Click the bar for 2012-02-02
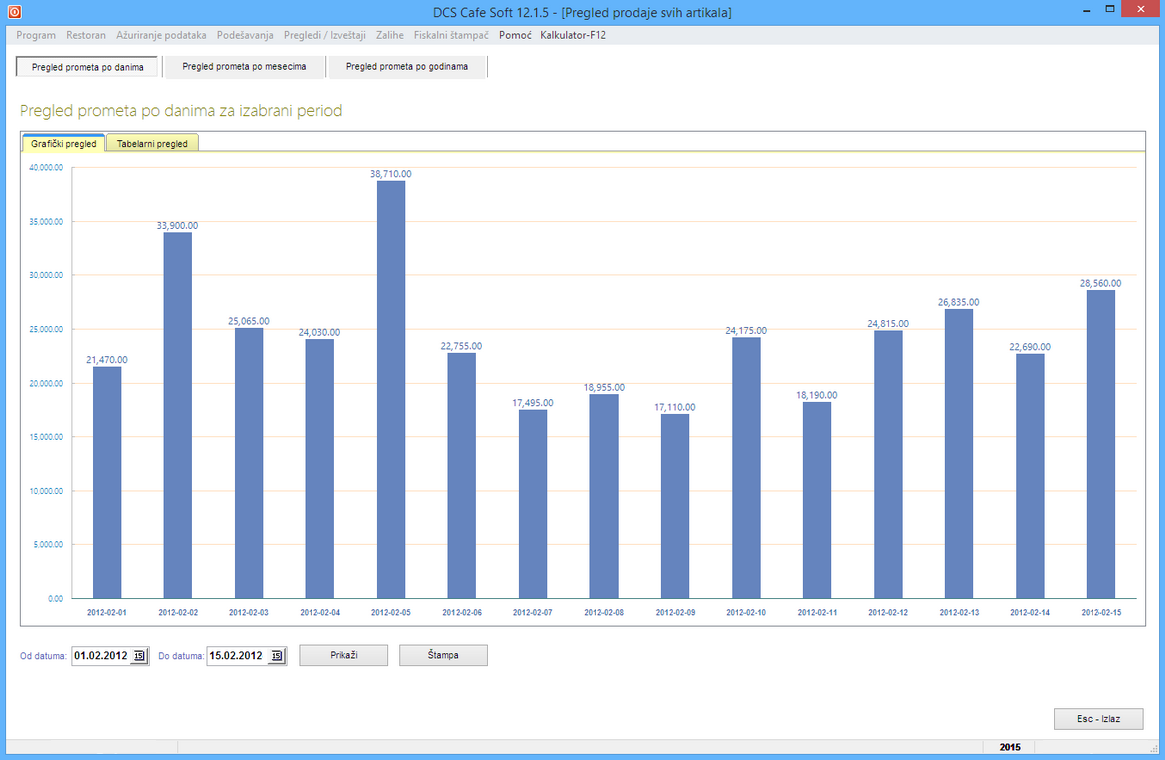 click(177, 415)
